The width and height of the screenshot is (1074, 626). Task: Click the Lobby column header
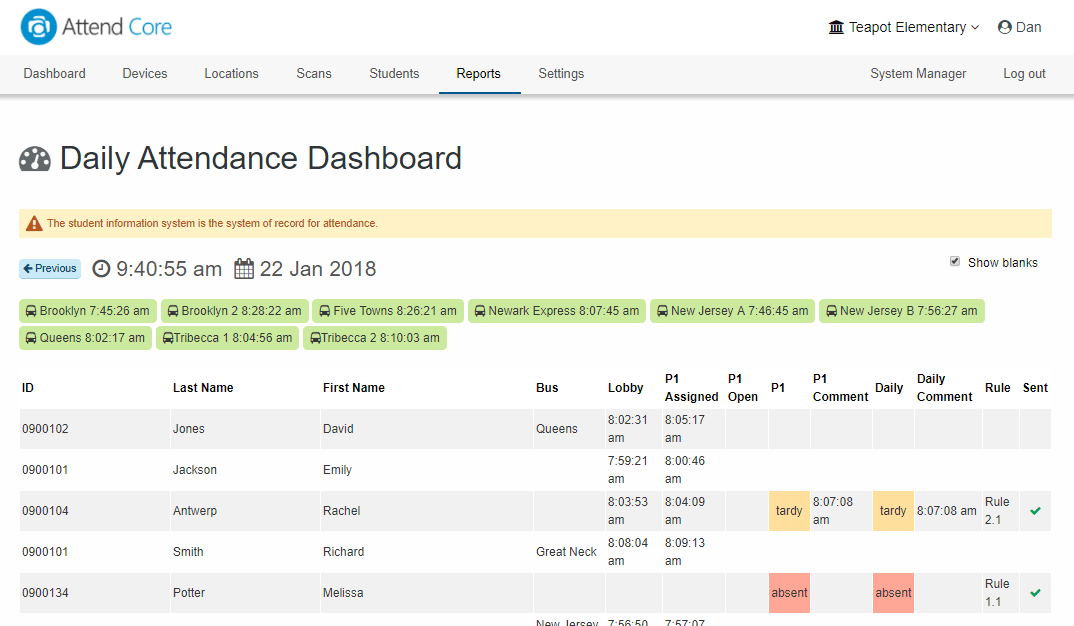(625, 388)
